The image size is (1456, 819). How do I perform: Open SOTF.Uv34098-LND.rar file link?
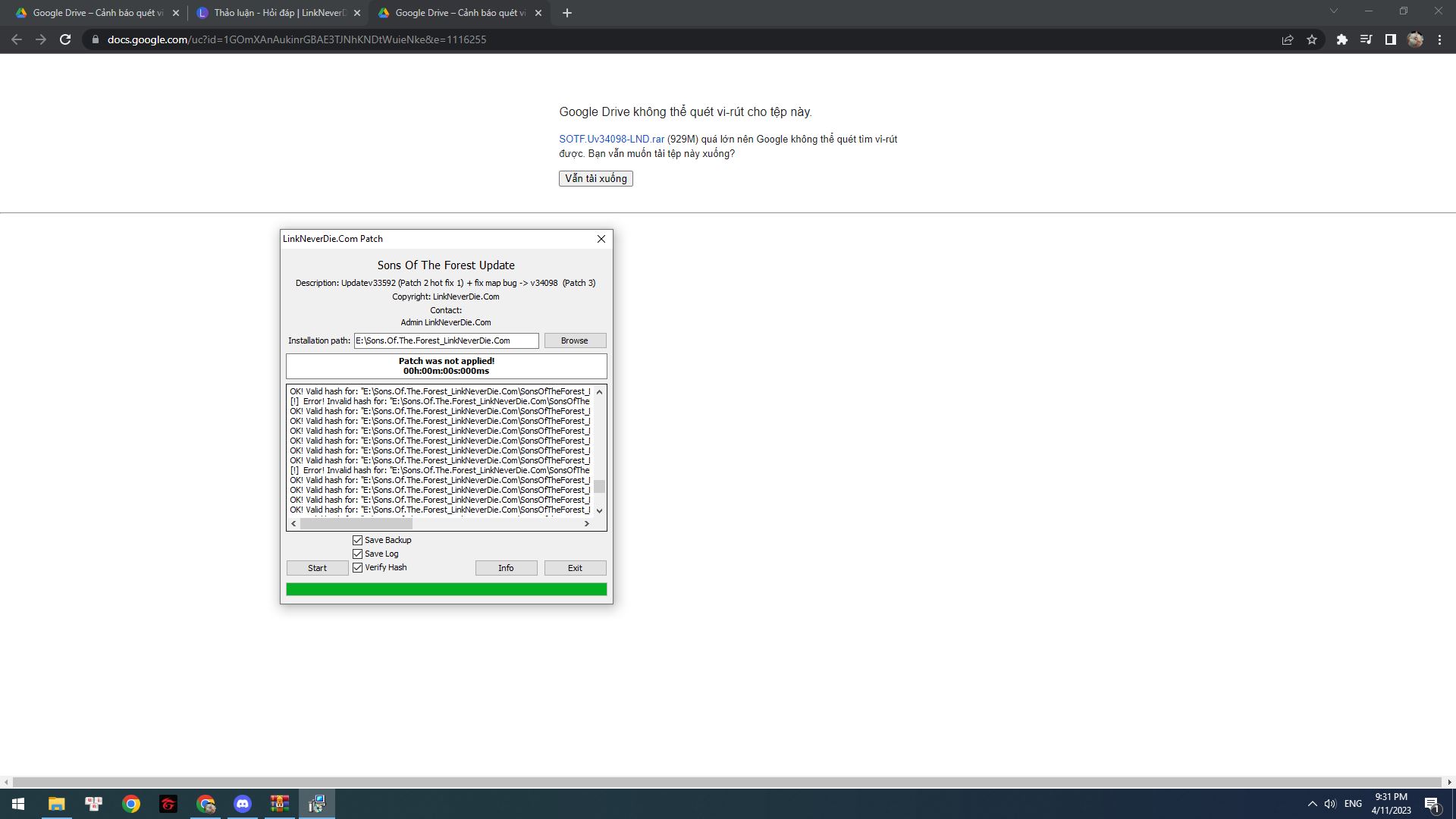611,140
